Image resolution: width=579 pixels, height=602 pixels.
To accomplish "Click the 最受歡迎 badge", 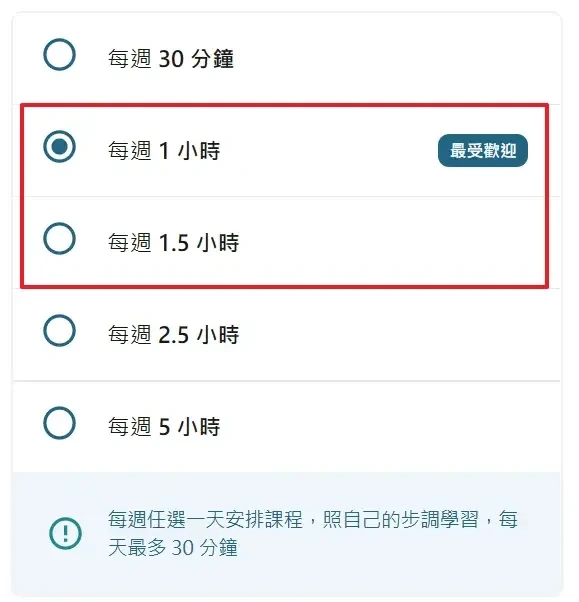I will (x=483, y=150).
